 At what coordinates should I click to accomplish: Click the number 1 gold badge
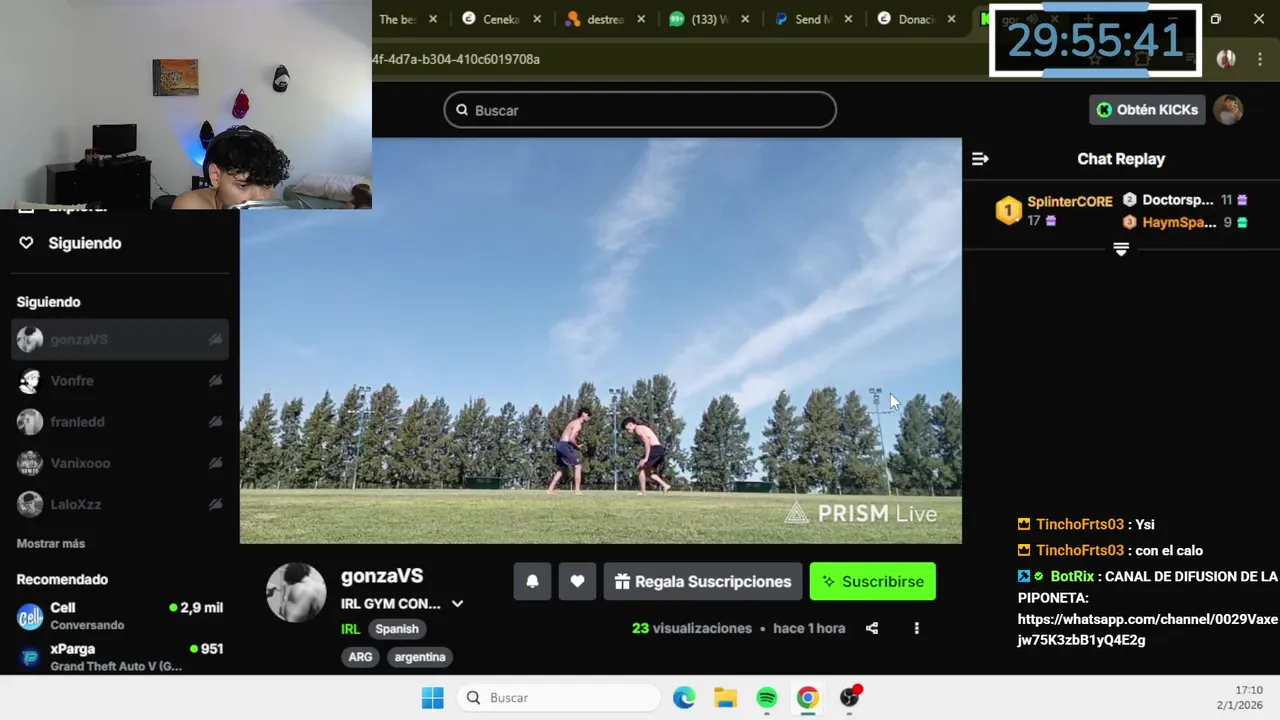tap(1008, 211)
